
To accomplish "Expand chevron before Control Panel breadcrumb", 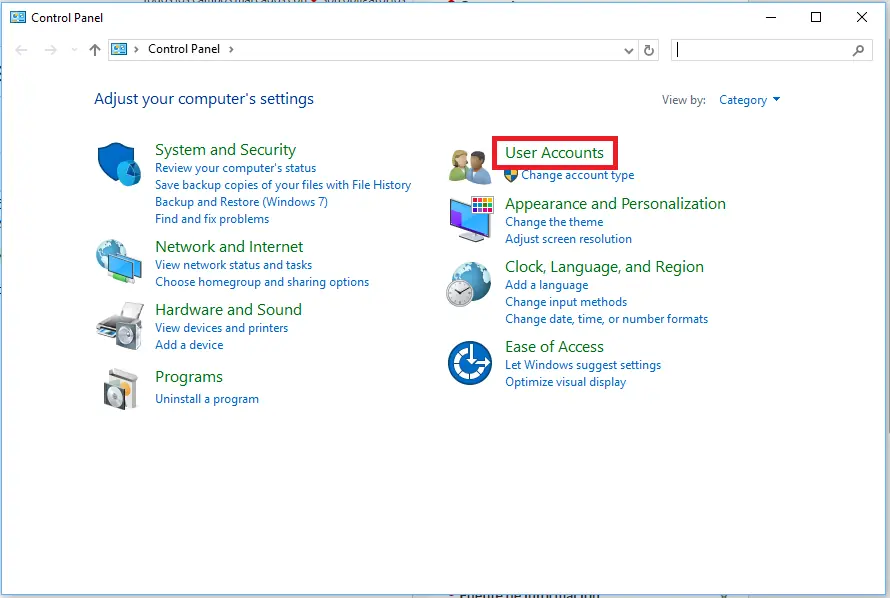I will pos(136,49).
